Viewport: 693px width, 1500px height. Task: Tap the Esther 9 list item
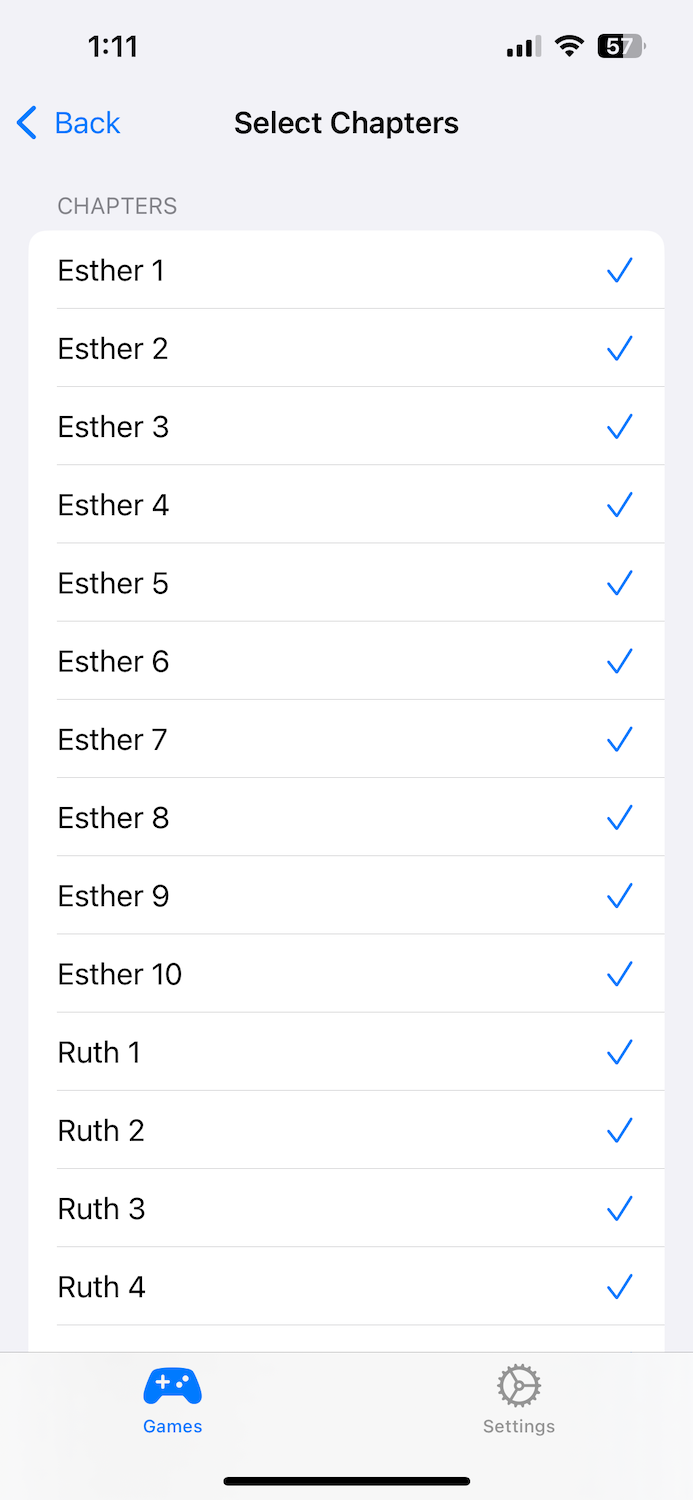coord(113,896)
